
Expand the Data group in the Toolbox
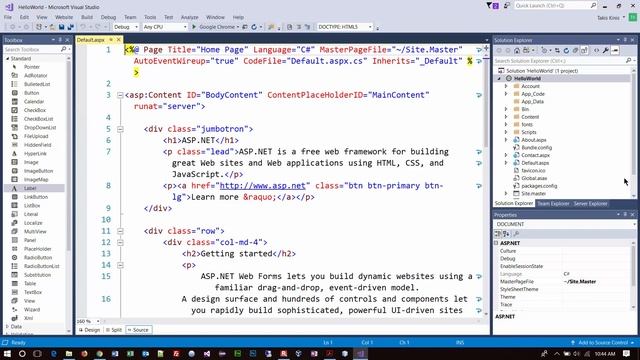tap(7, 327)
